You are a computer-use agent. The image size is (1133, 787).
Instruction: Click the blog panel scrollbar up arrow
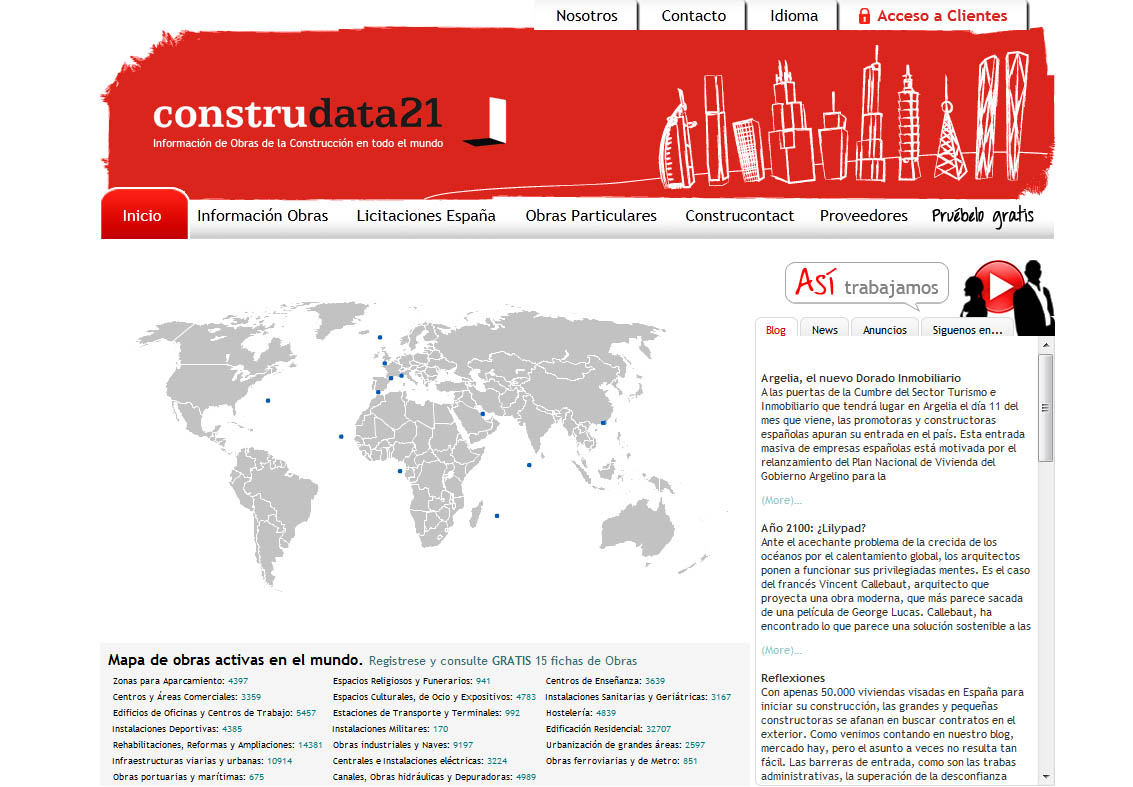click(1046, 345)
